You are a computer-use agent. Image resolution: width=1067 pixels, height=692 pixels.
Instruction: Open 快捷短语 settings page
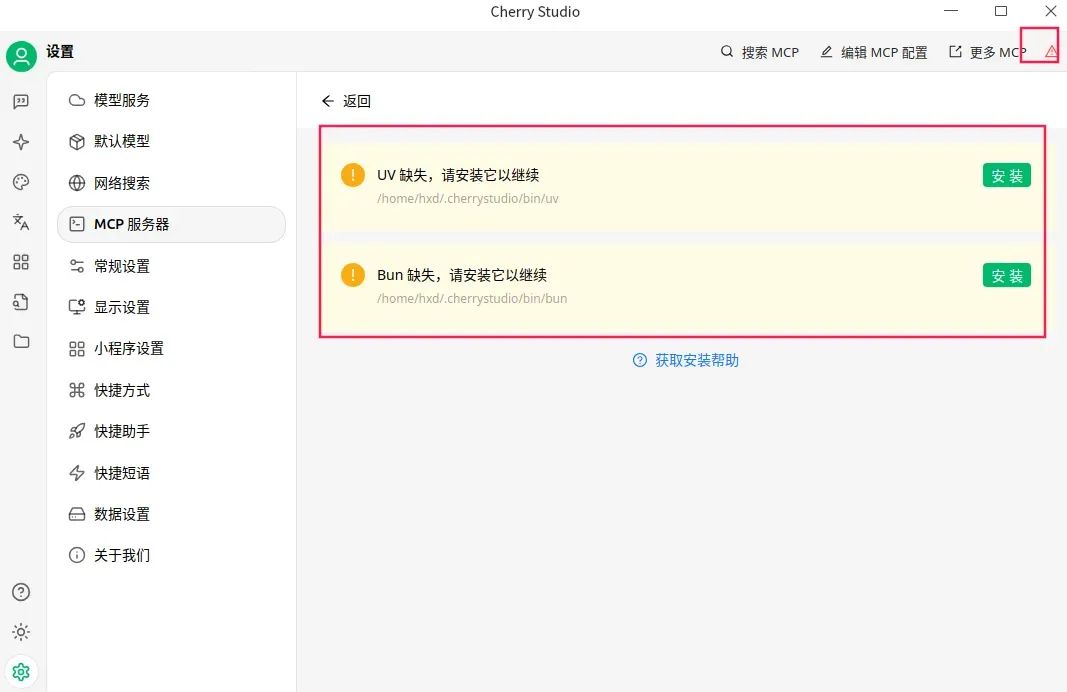tap(171, 473)
